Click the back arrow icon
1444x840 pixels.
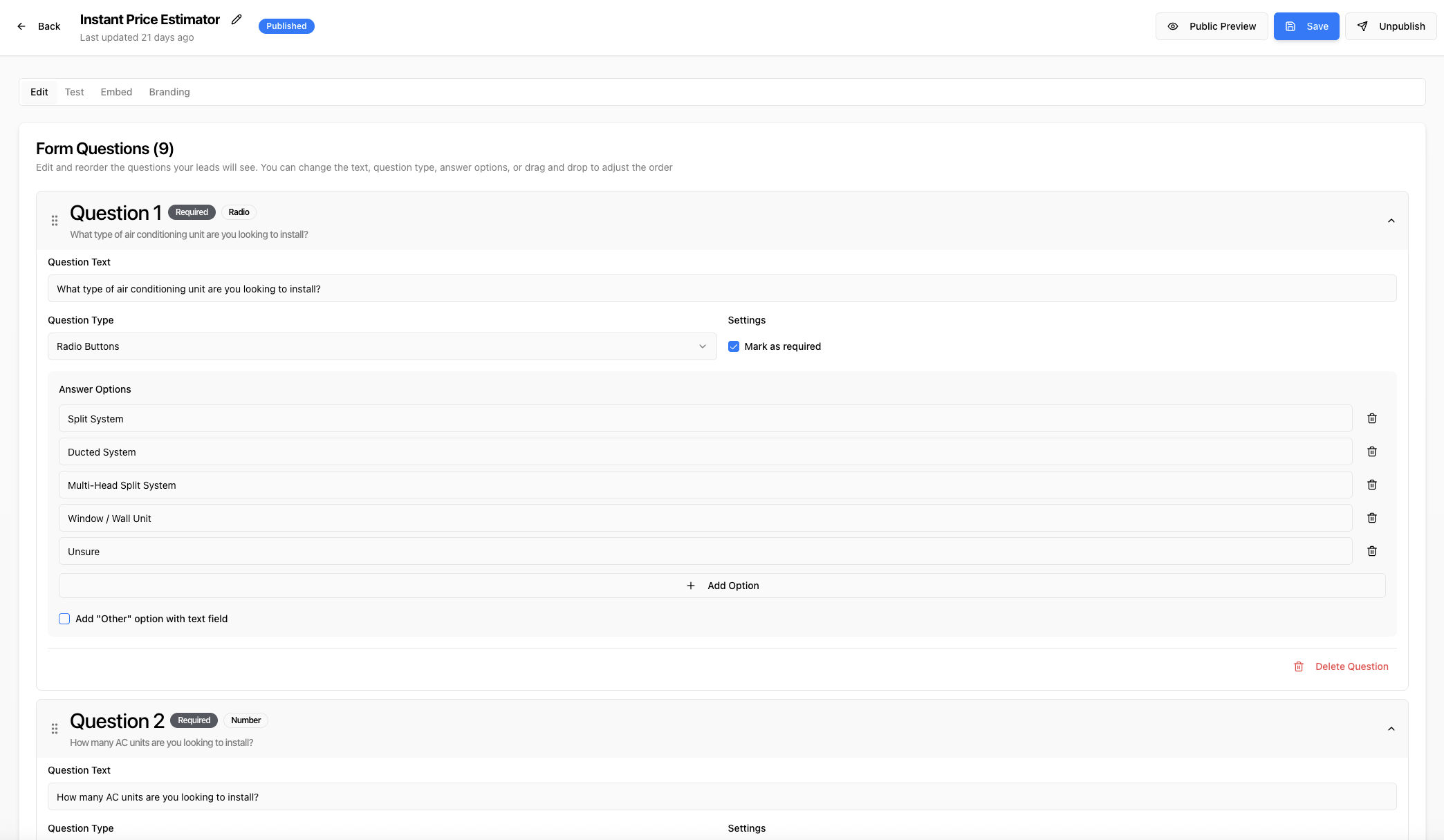pos(21,26)
